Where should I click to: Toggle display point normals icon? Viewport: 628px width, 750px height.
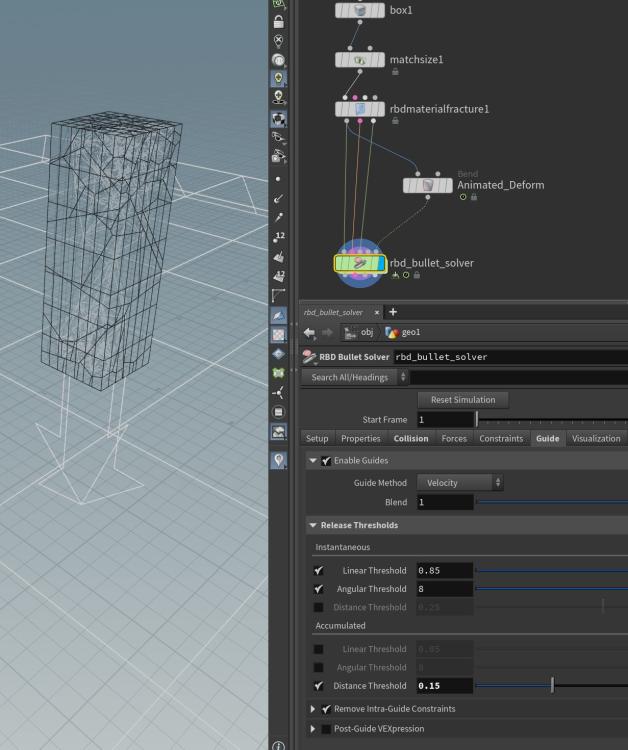(x=278, y=198)
